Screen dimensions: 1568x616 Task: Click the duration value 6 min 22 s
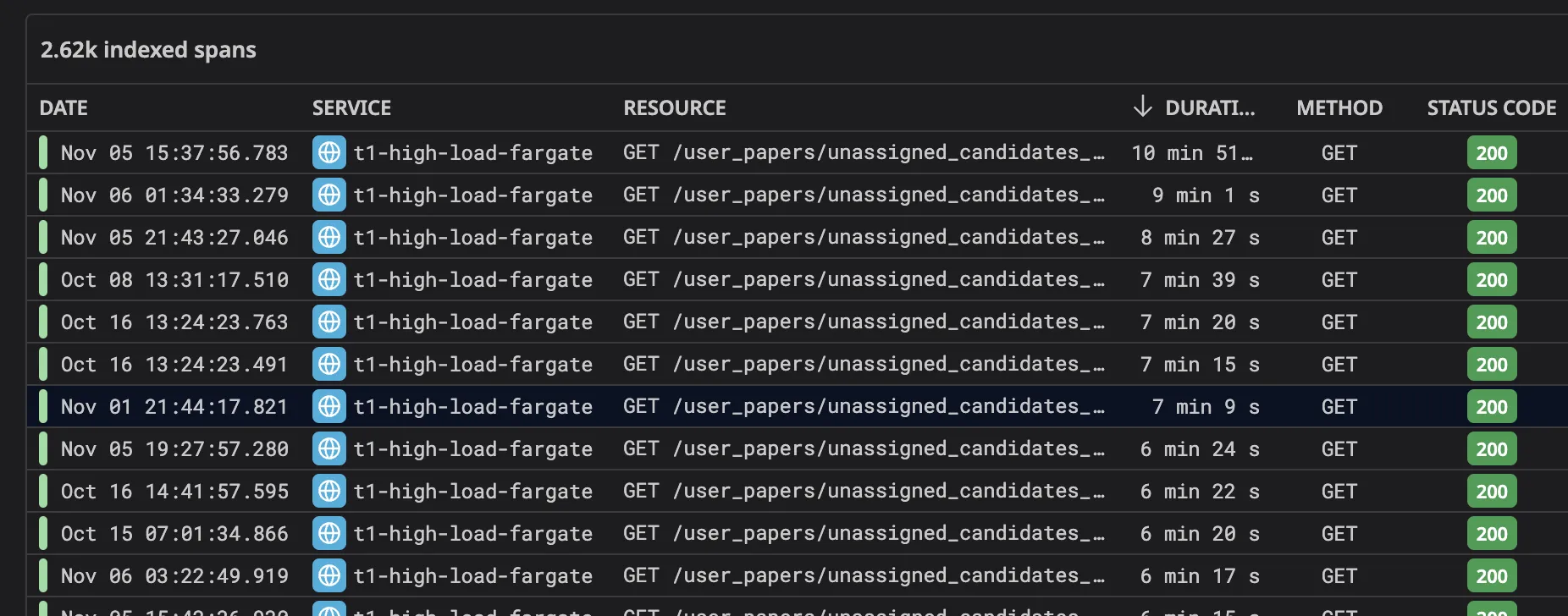click(1200, 492)
